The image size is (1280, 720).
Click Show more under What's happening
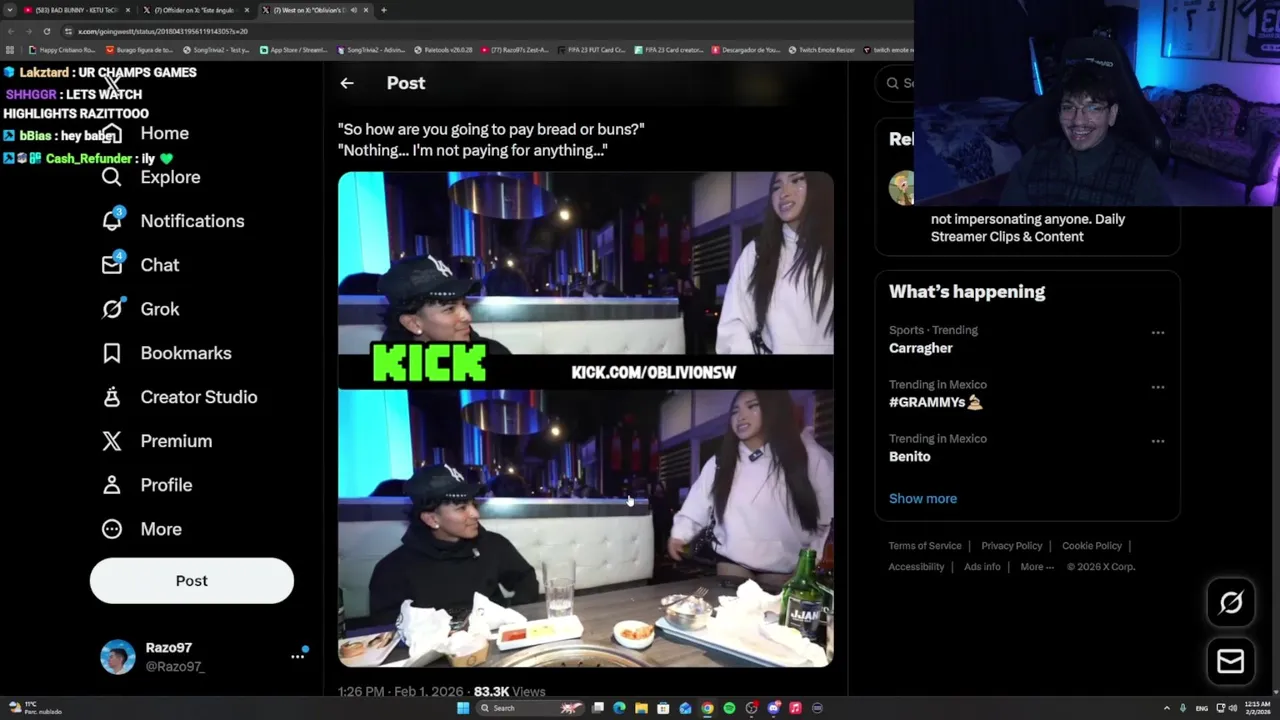coord(923,498)
